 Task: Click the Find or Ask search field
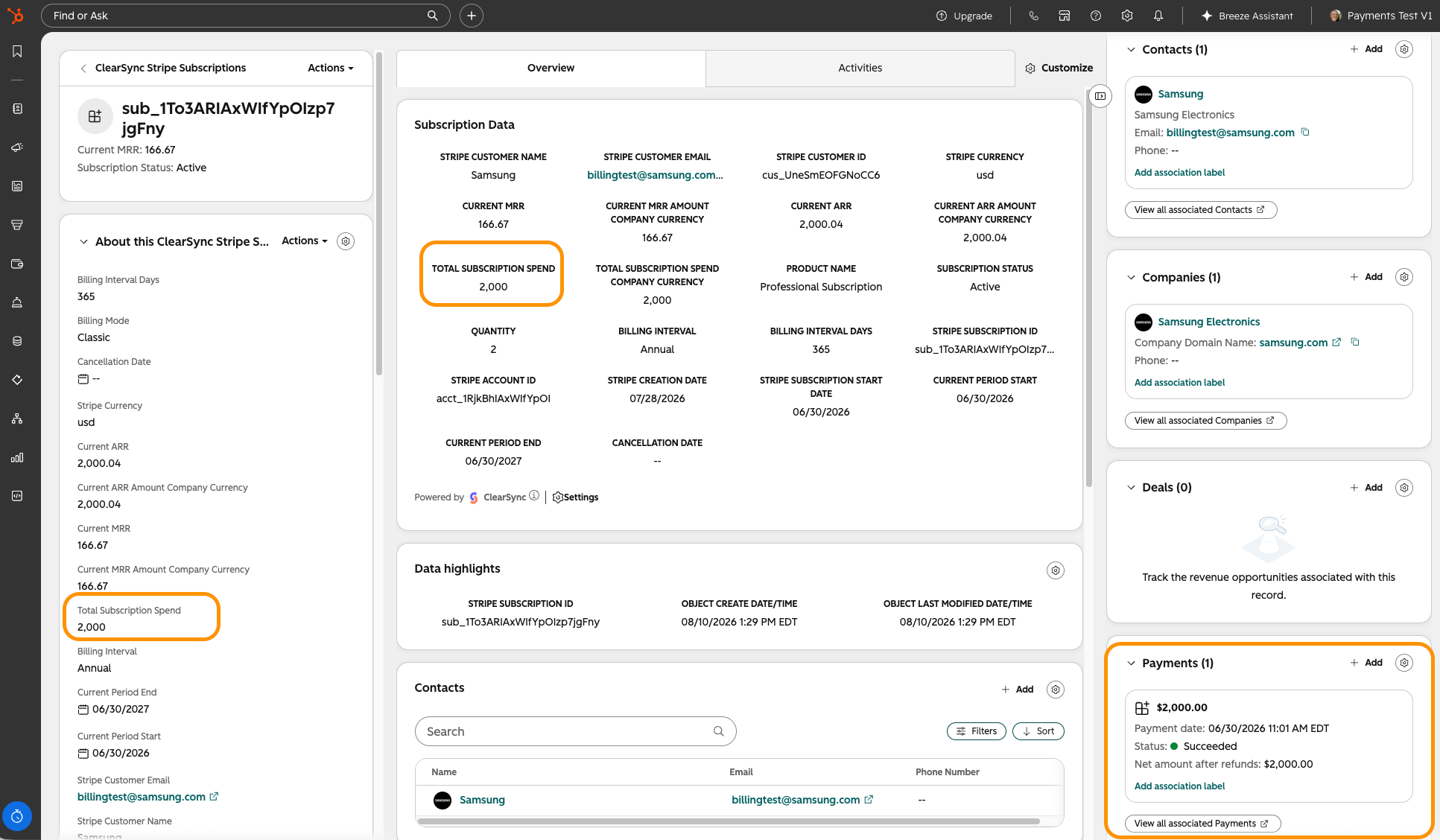point(246,16)
